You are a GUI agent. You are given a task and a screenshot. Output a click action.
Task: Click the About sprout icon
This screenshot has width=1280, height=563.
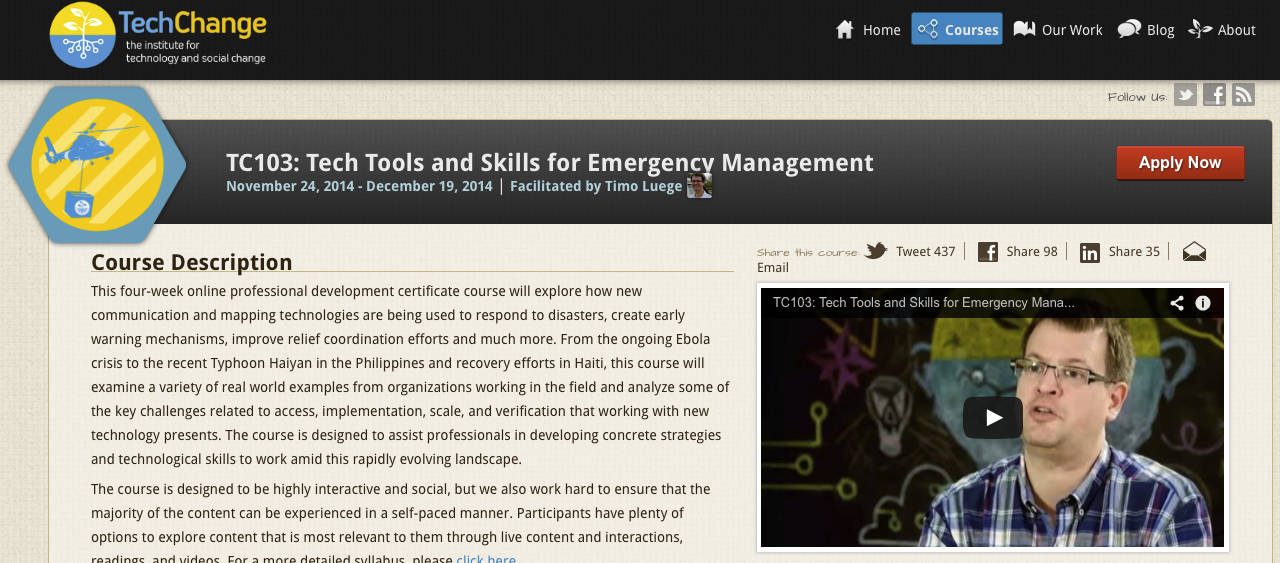coord(1200,29)
